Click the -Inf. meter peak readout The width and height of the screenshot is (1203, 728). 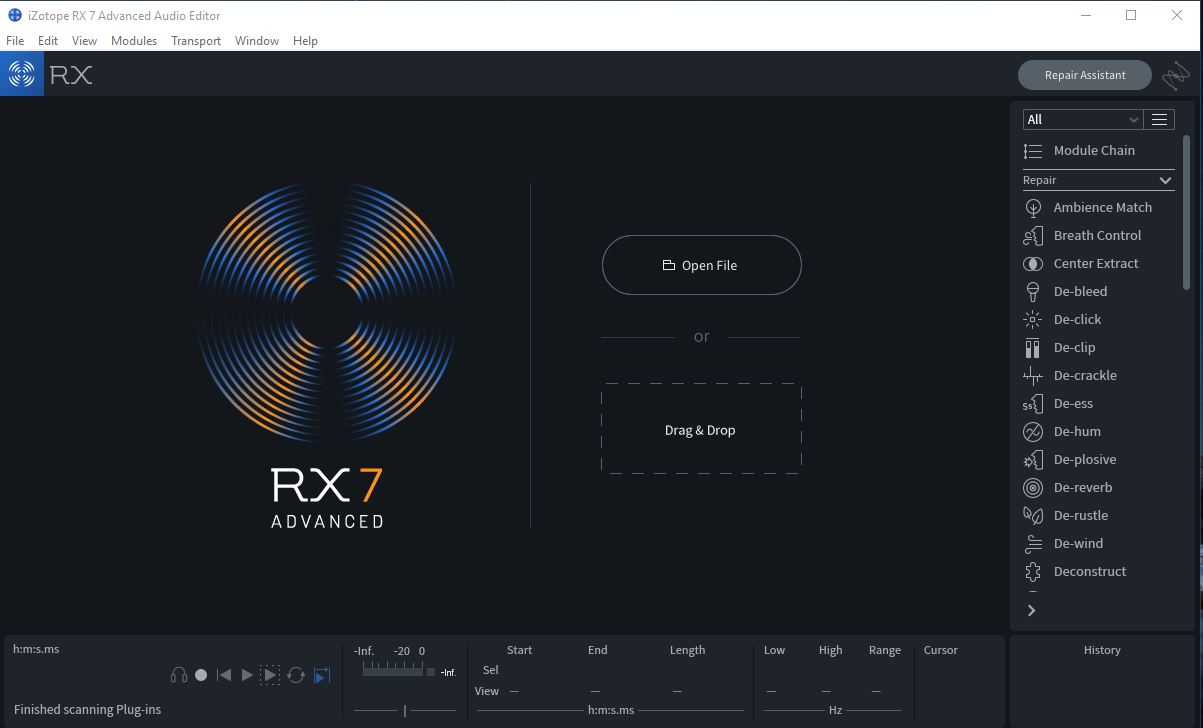[x=449, y=672]
